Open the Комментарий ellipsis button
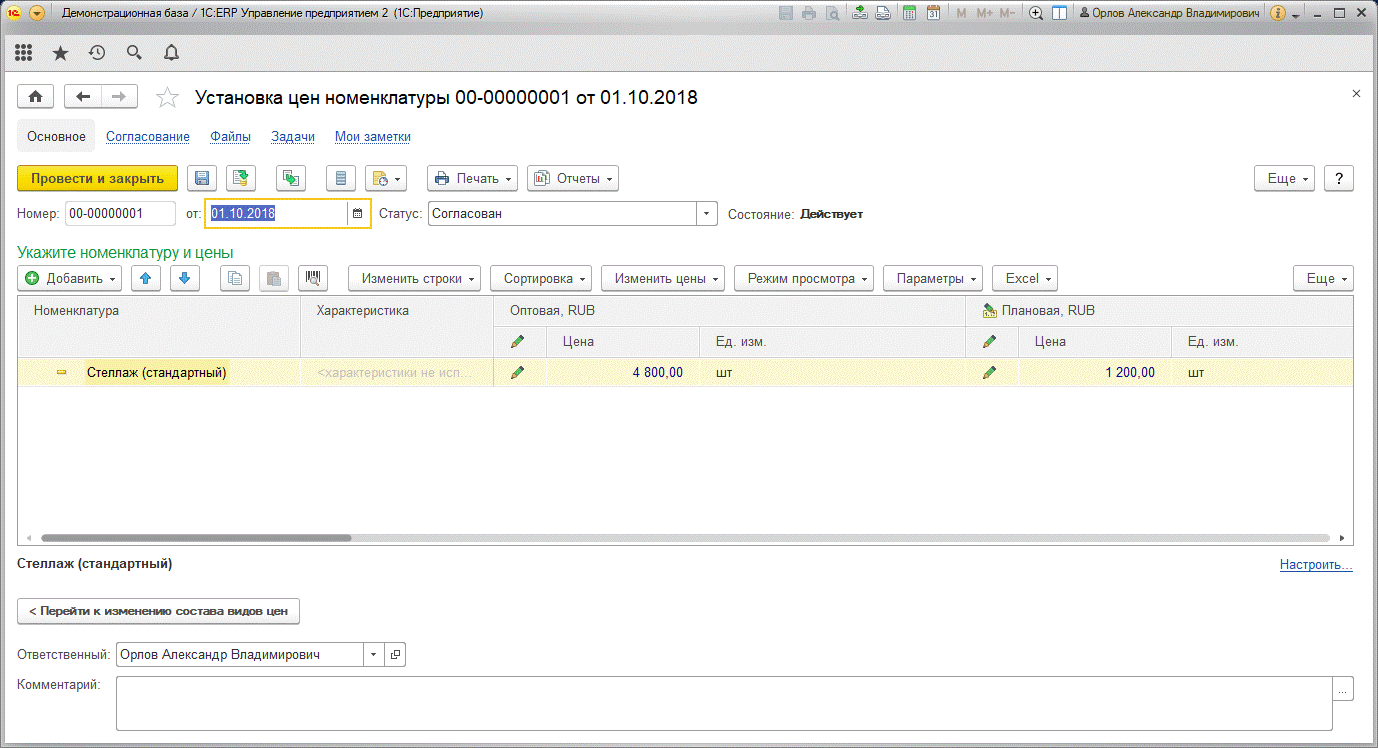The width and height of the screenshot is (1378, 748). tap(1344, 689)
